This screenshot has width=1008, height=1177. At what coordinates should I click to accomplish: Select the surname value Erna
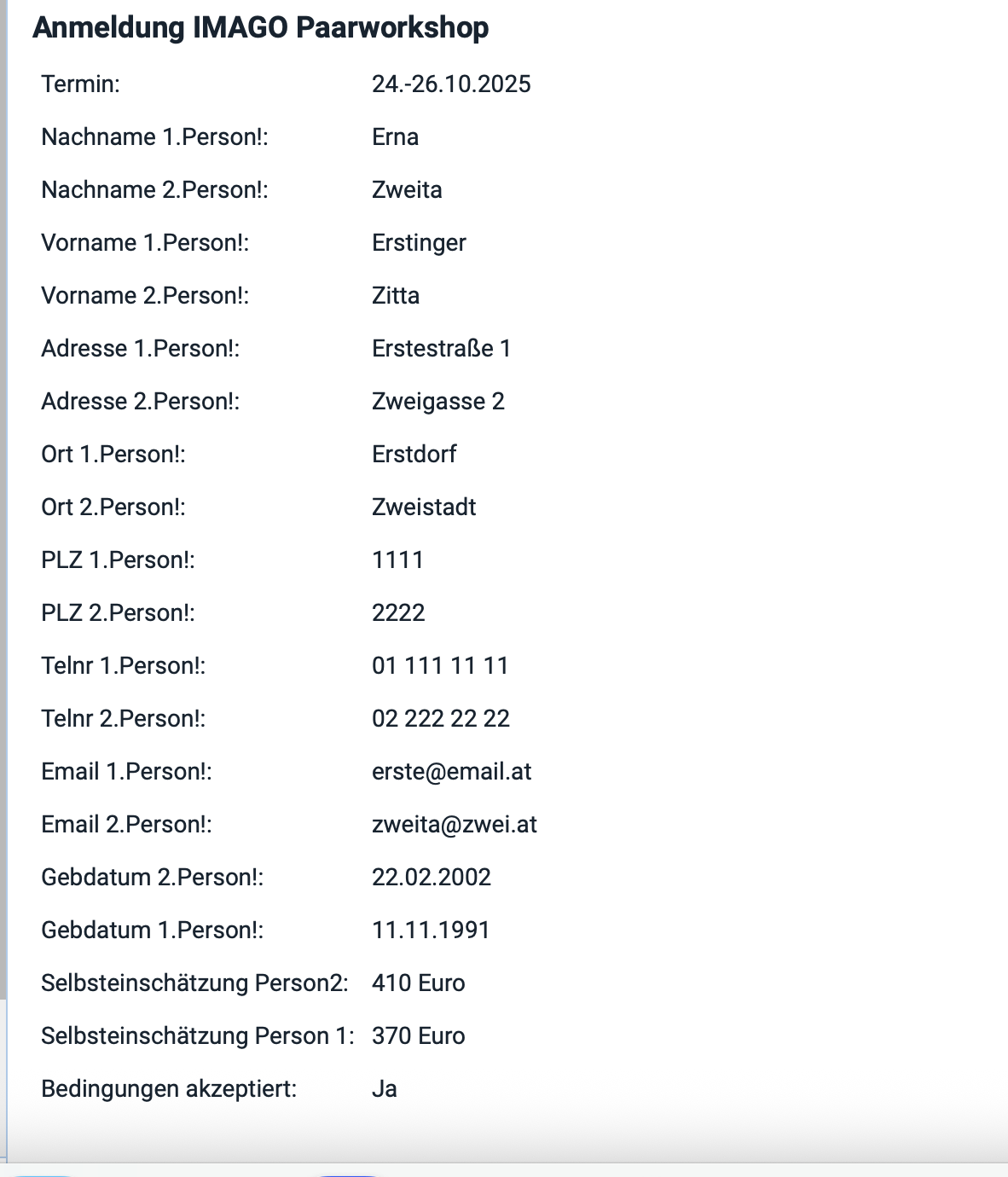coord(395,136)
